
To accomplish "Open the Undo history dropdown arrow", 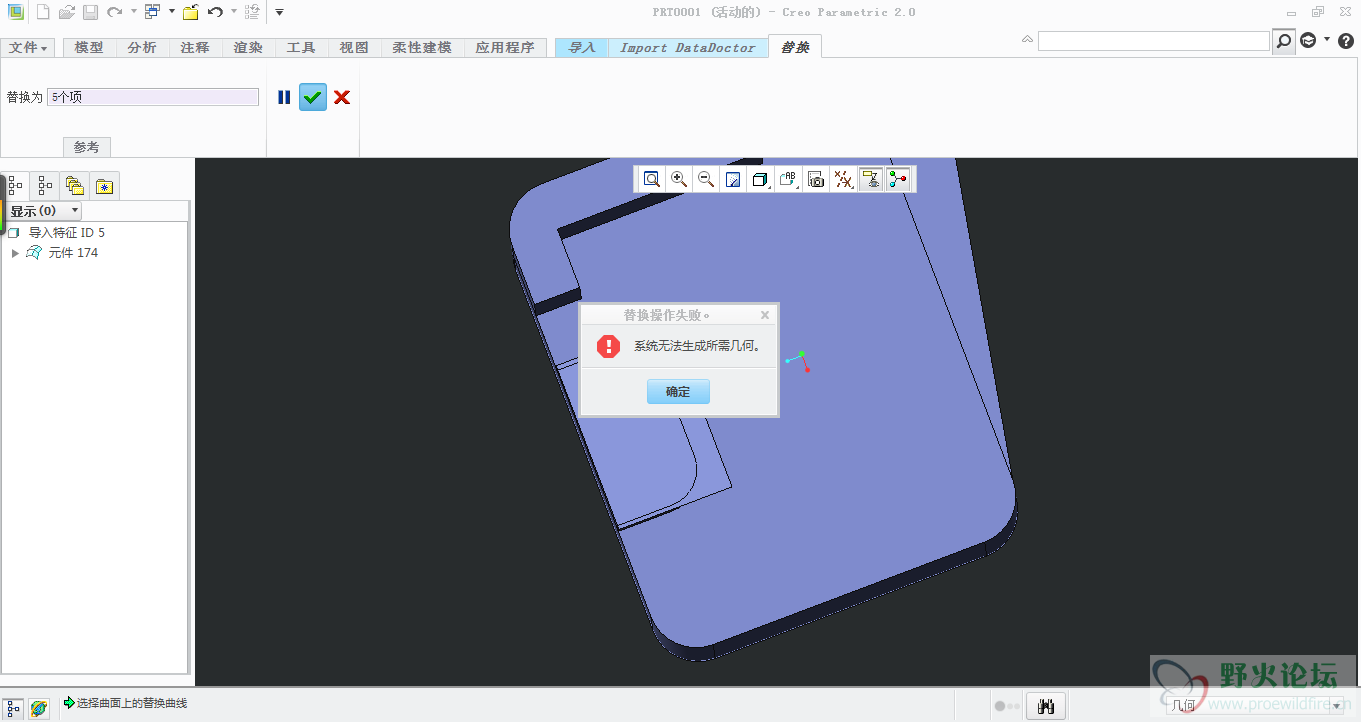I will point(234,12).
